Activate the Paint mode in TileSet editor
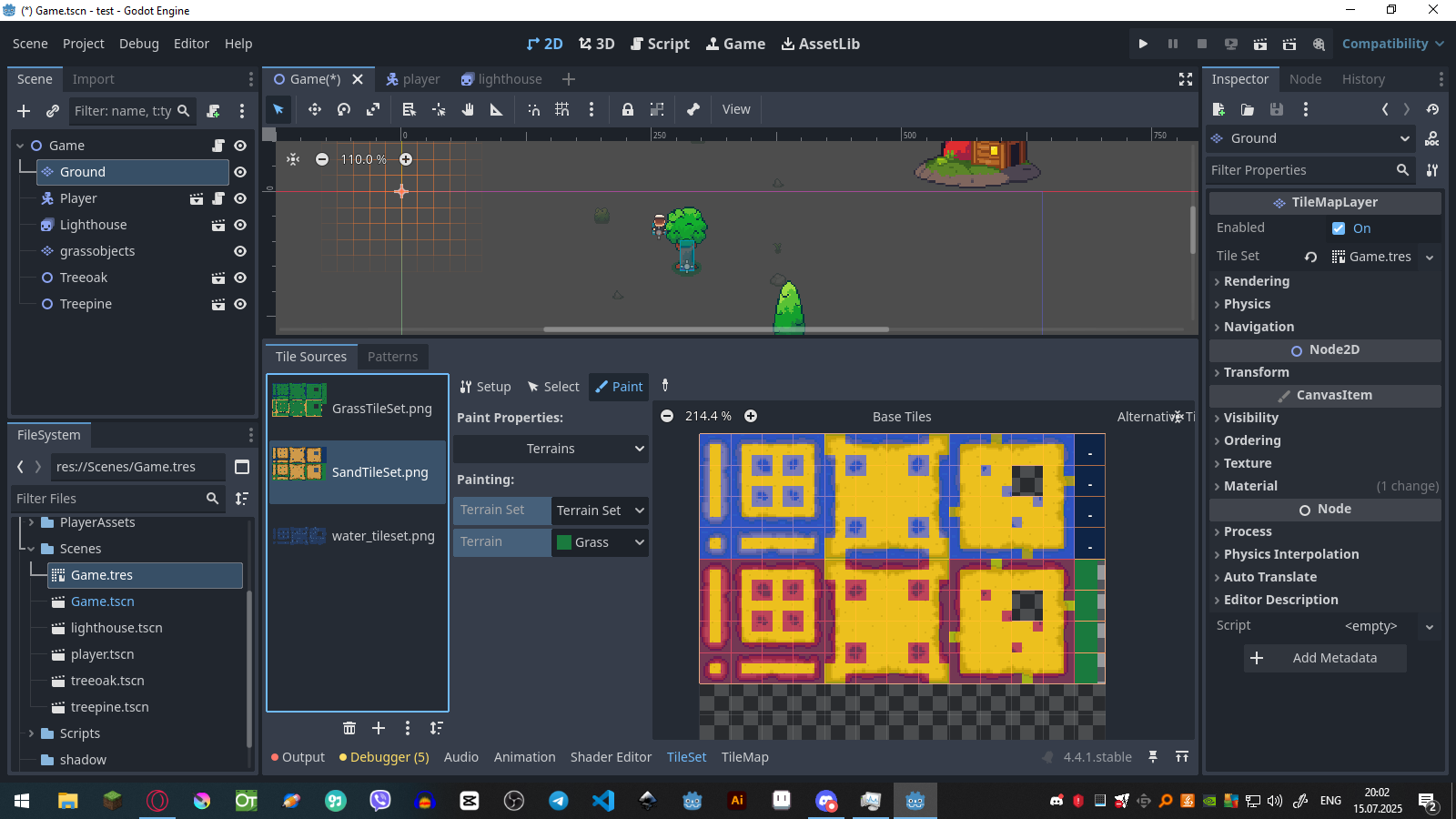The width and height of the screenshot is (1456, 819). pos(619,386)
